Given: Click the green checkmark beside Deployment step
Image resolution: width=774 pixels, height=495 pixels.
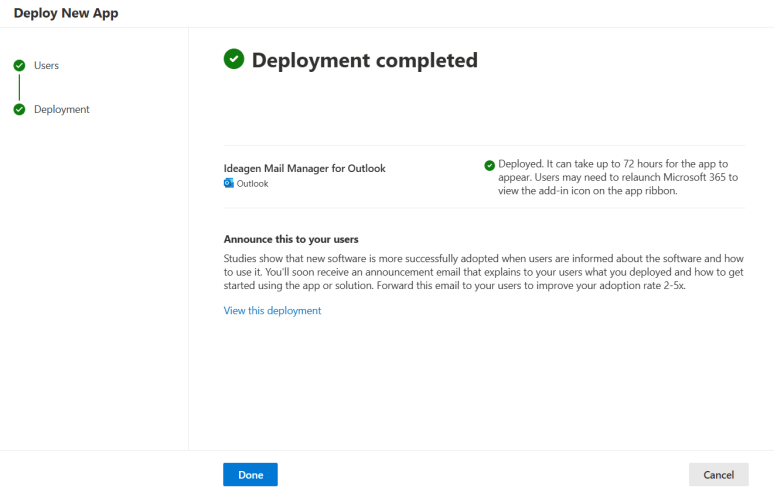Looking at the screenshot, I should (19, 110).
